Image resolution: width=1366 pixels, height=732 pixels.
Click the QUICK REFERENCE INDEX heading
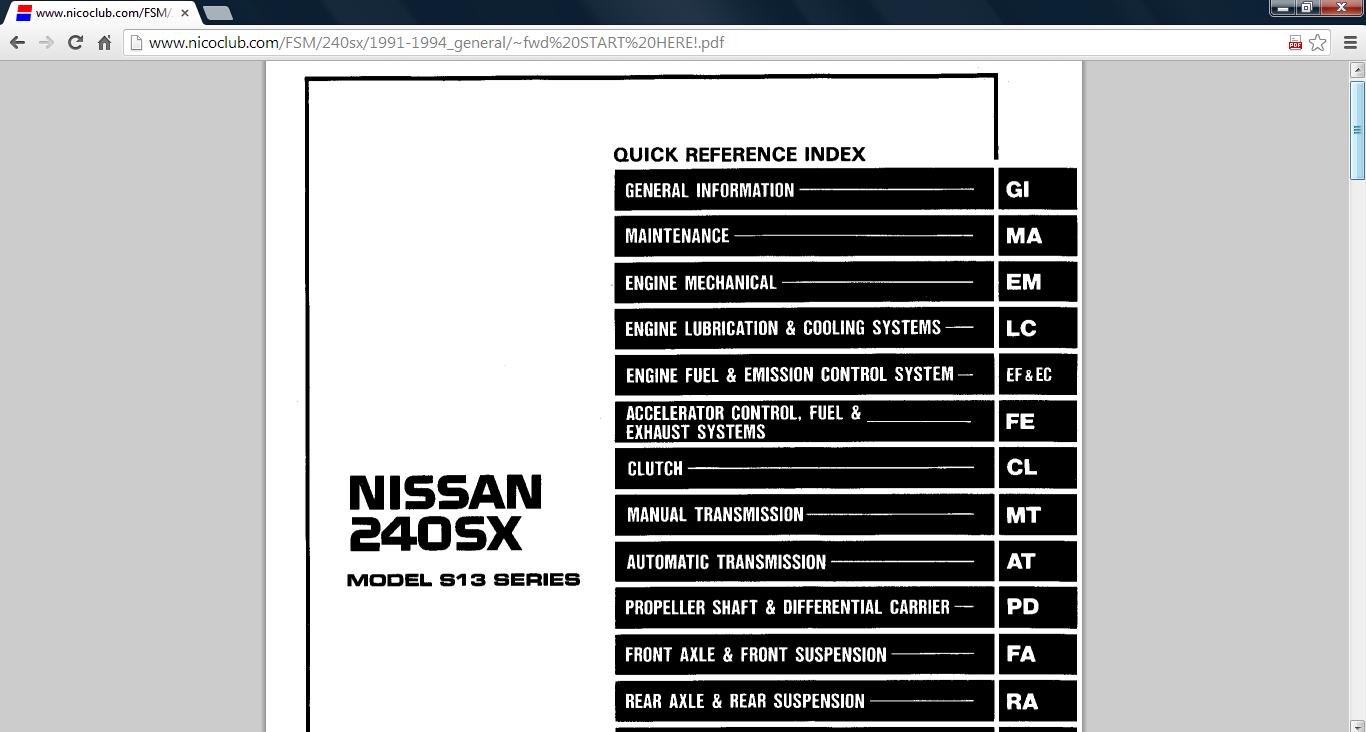coord(739,154)
